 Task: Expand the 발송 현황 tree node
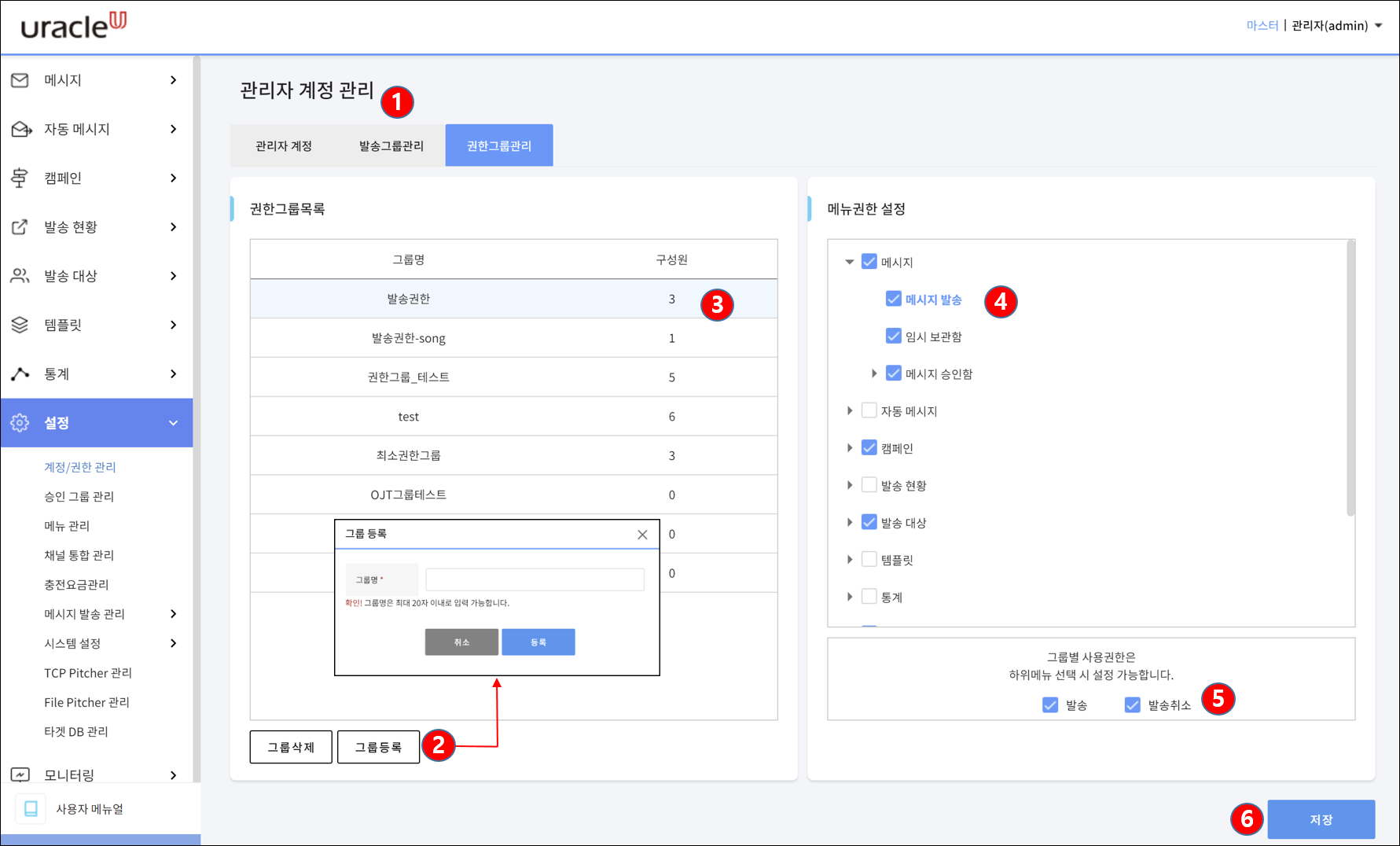coord(850,485)
